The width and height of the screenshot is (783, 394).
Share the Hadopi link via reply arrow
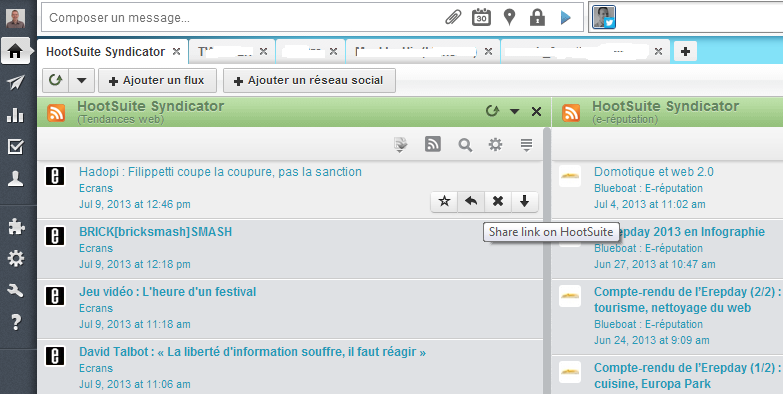471,202
